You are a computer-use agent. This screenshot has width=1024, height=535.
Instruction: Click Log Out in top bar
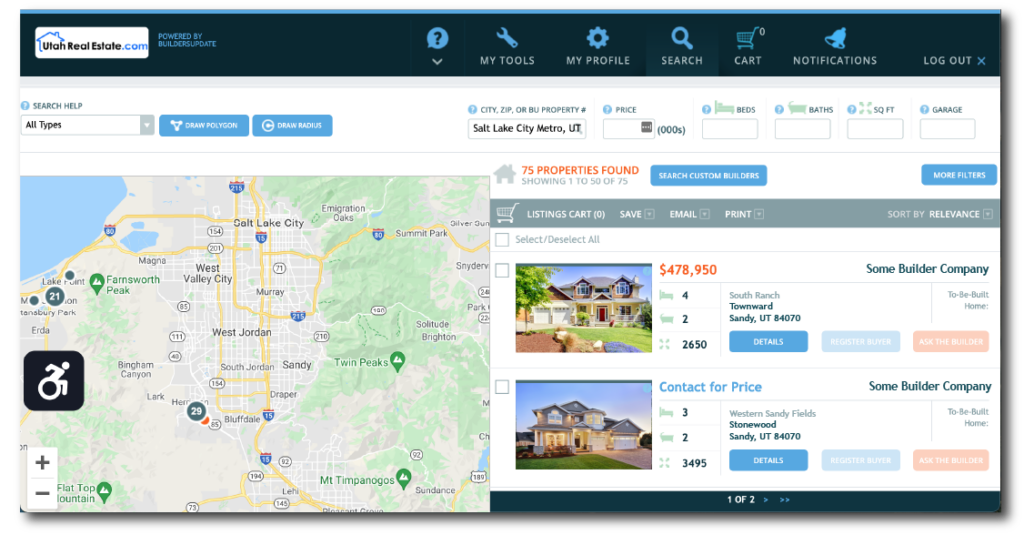(x=954, y=61)
